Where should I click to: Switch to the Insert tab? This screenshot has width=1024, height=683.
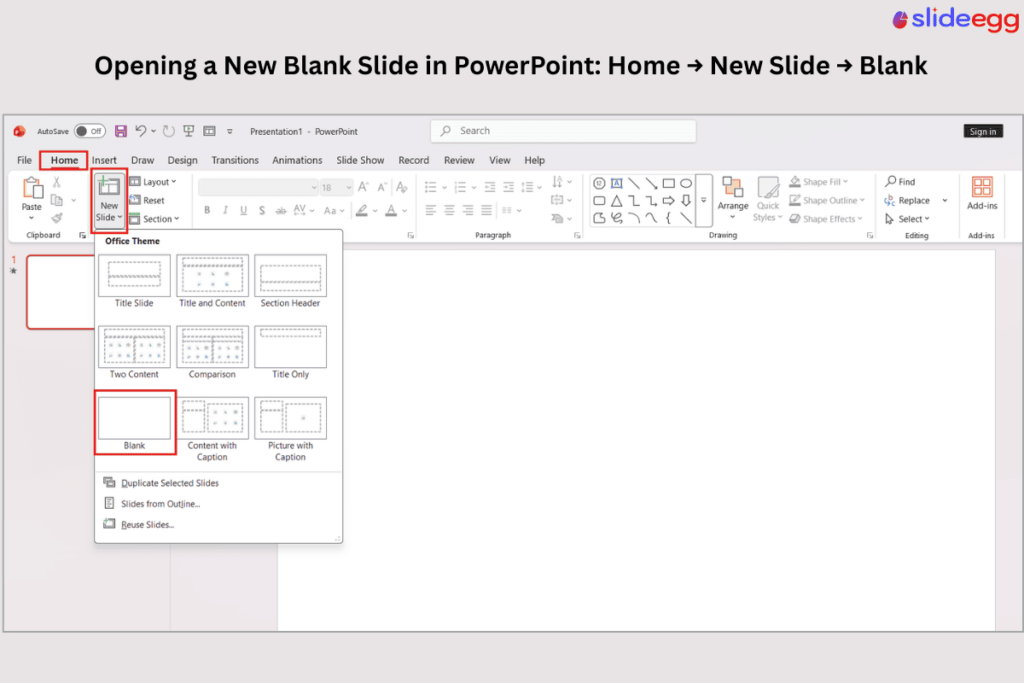[x=104, y=160]
